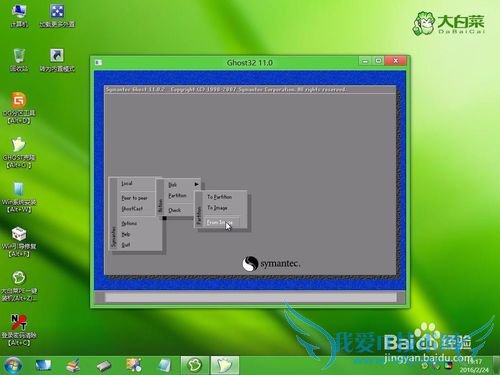The width and height of the screenshot is (500, 375).
Task: Open the monitor icon on the taskbar
Action: (43, 365)
